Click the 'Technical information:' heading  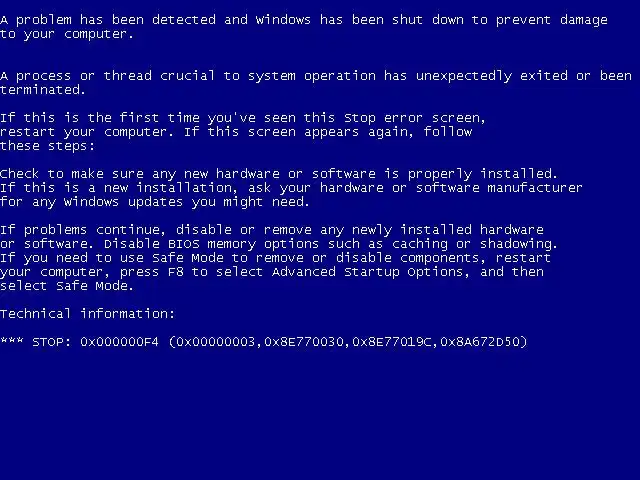(87, 313)
